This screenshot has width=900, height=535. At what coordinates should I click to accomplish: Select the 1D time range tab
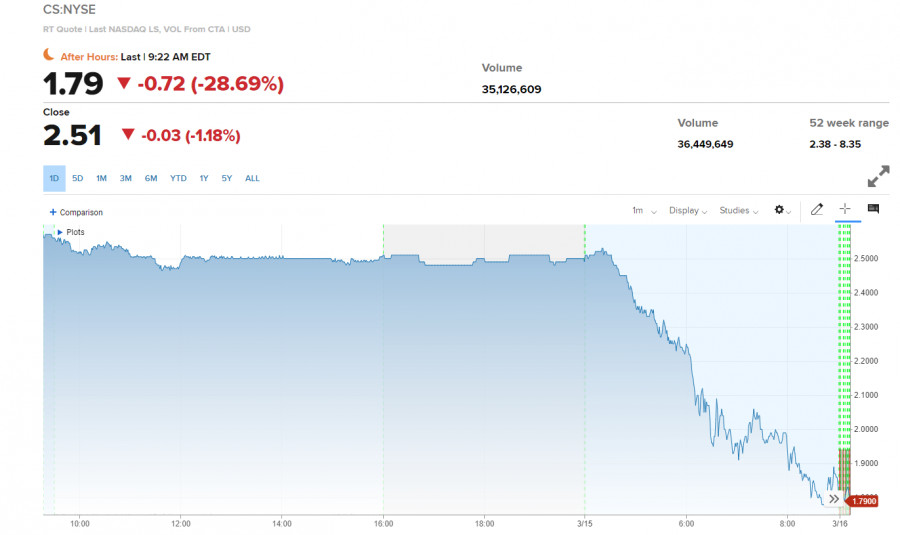coord(54,179)
